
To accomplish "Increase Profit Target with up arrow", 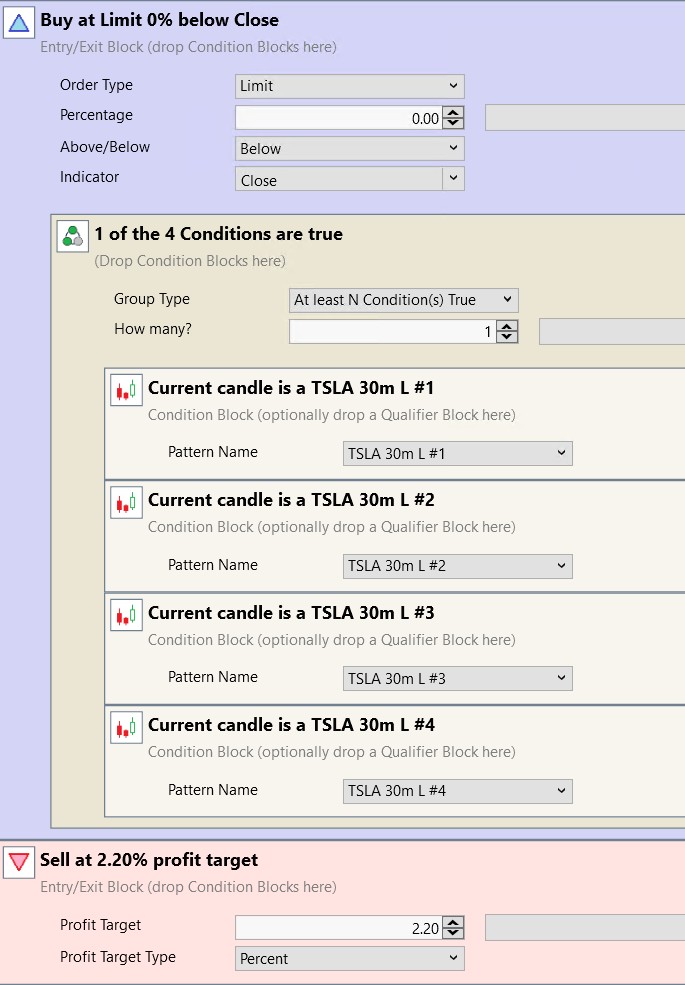I will point(453,923).
